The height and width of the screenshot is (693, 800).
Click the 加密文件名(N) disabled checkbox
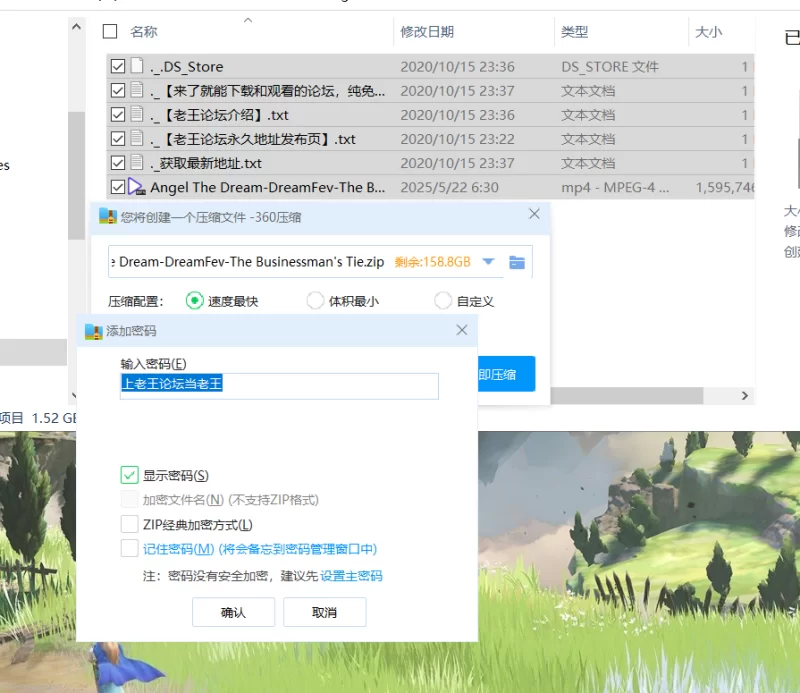[129, 499]
